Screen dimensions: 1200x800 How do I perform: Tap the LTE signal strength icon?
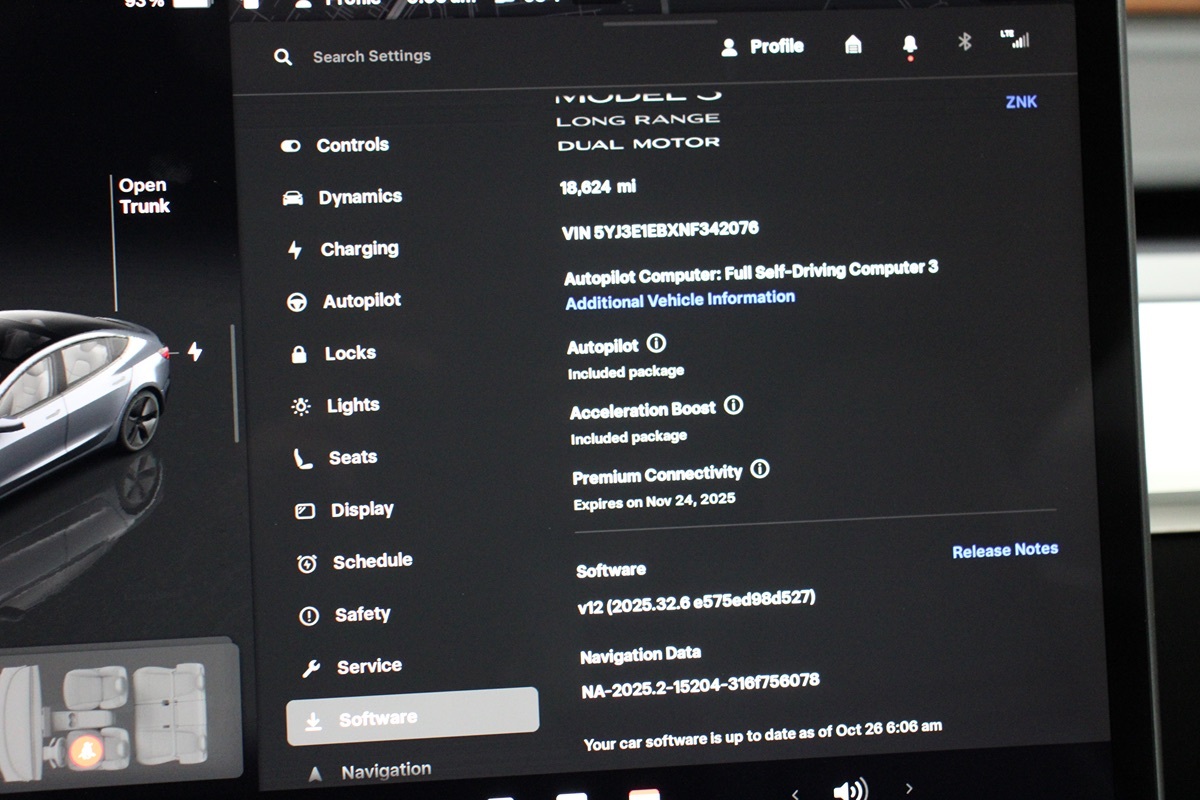click(x=1015, y=40)
